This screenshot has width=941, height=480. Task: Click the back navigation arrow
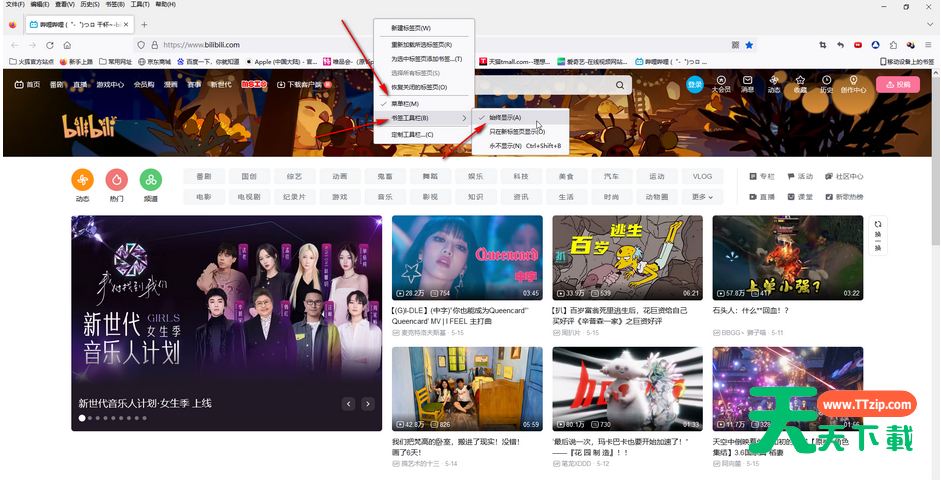(15, 45)
